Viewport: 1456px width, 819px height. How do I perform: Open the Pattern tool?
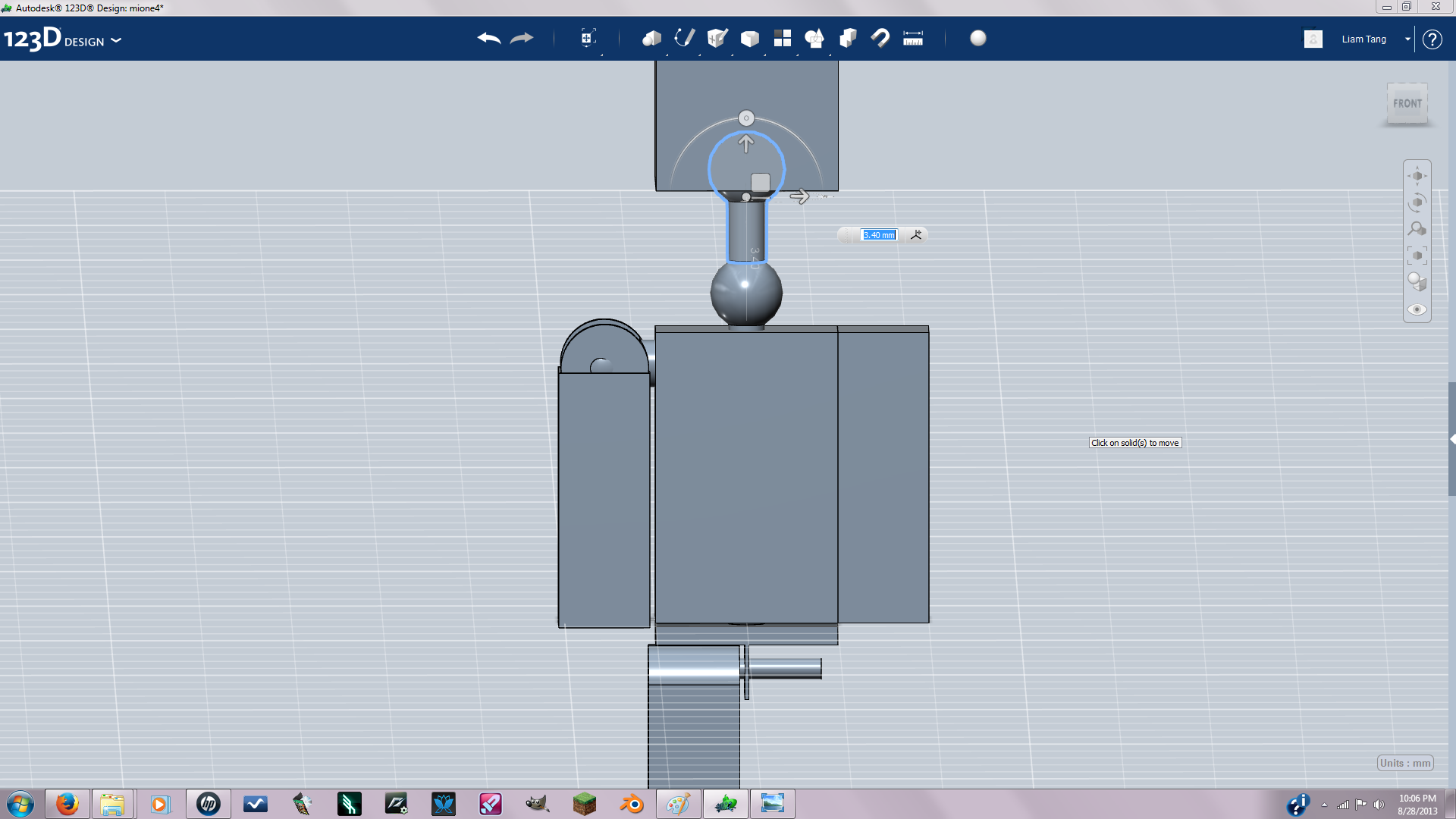pos(783,38)
